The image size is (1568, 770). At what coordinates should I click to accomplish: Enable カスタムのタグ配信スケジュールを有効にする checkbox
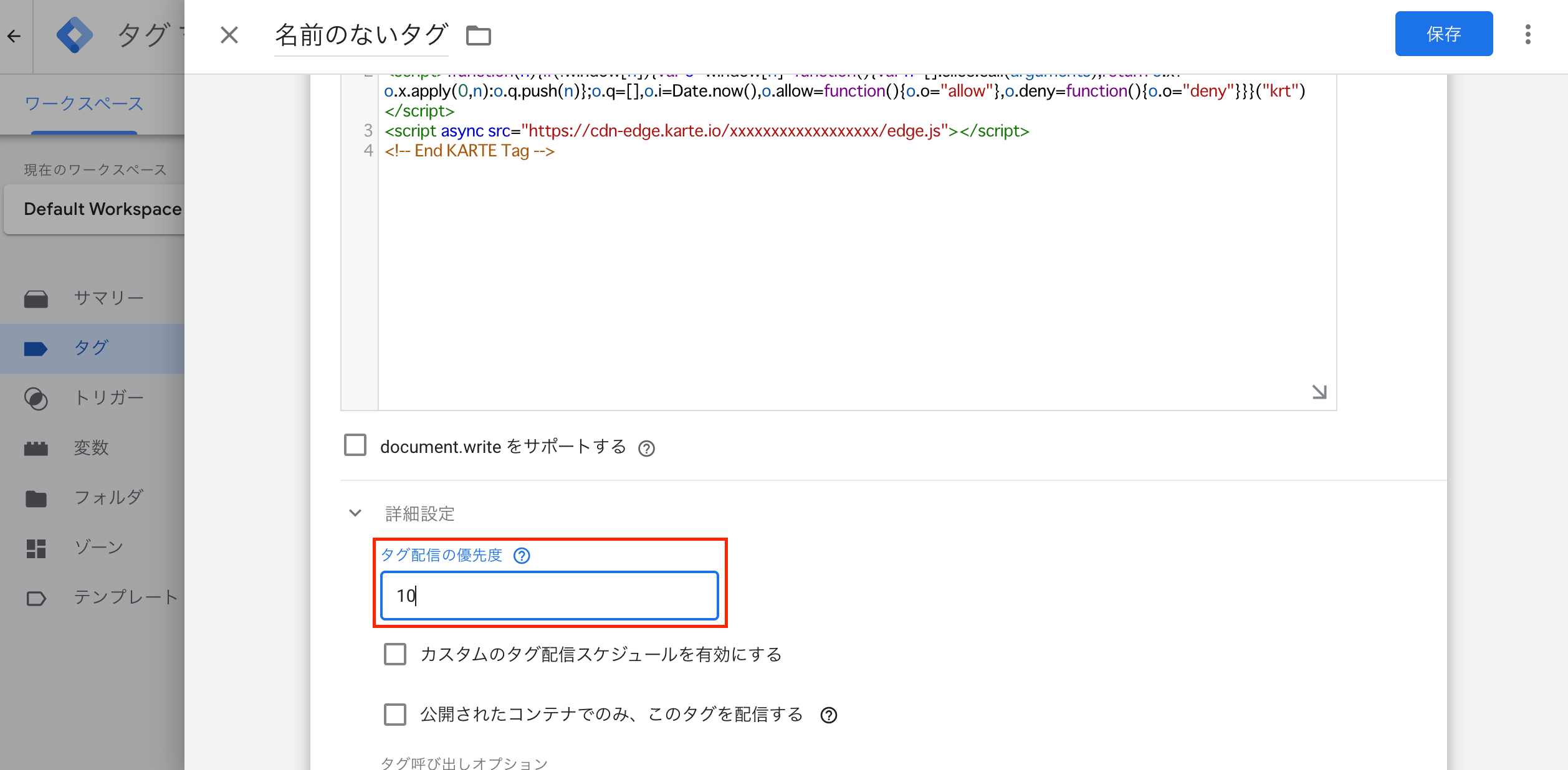click(x=395, y=654)
